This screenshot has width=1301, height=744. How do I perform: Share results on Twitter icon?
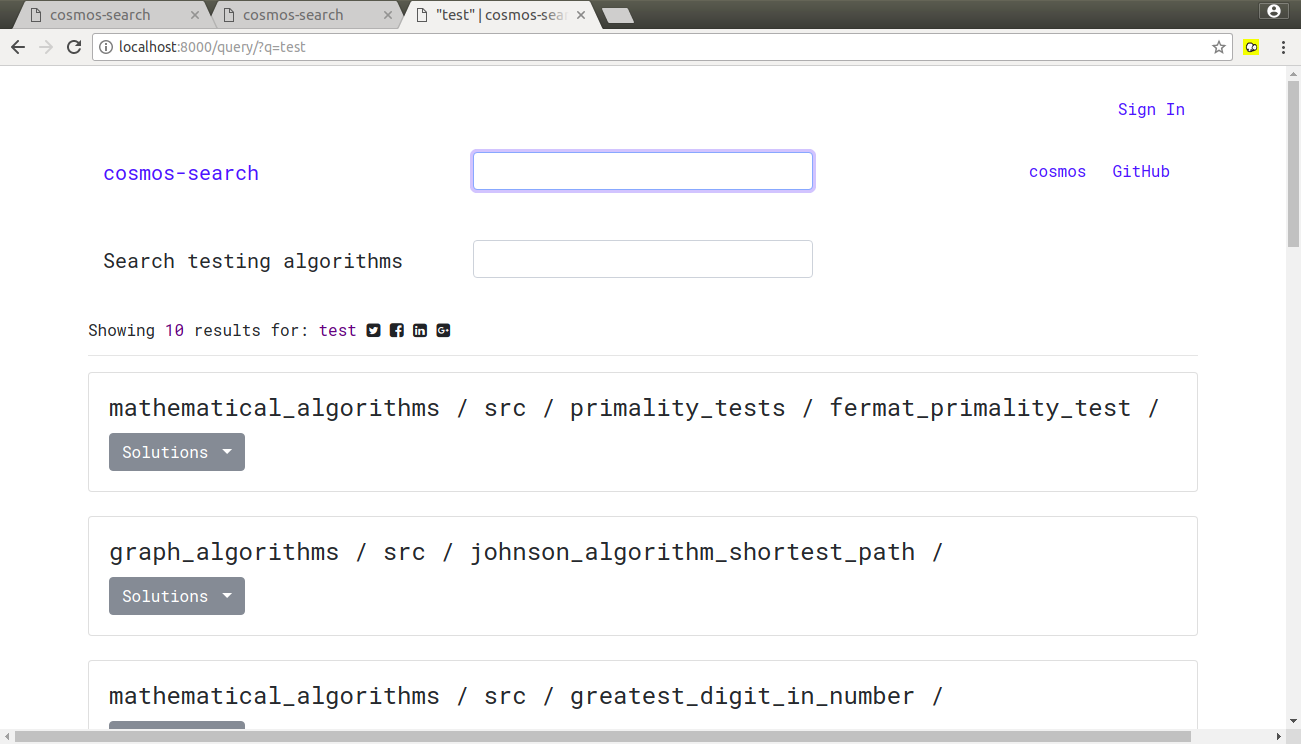tap(373, 331)
